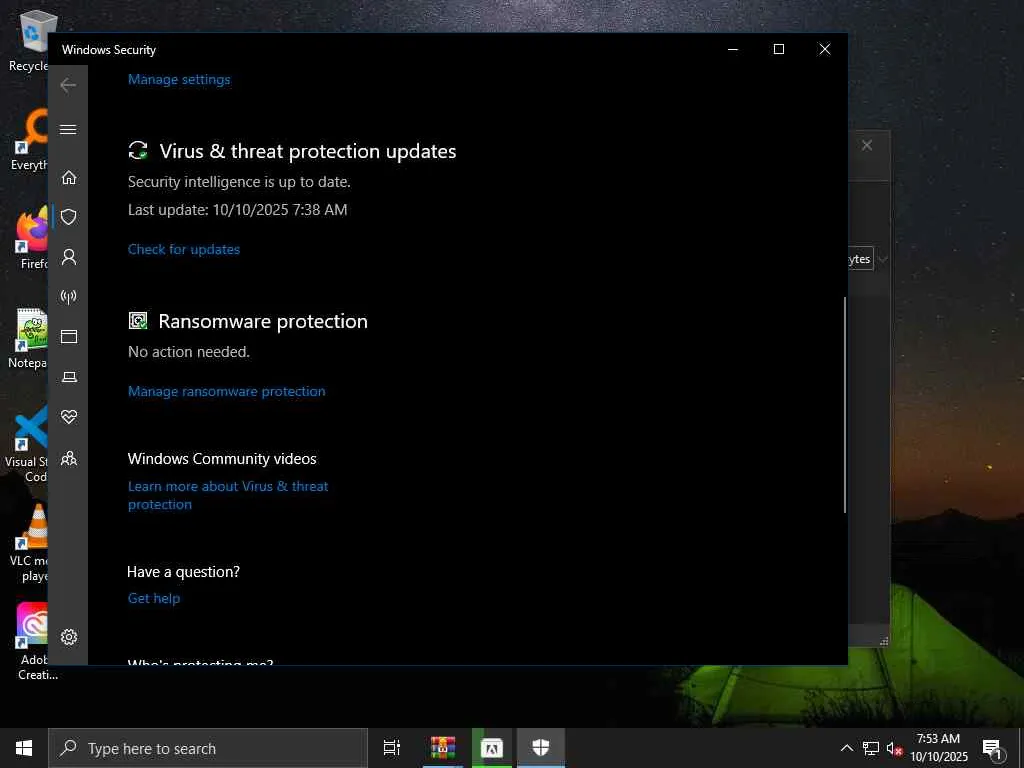Click the Windows Security vertical scrollbar
The height and width of the screenshot is (768, 1024).
[x=844, y=405]
